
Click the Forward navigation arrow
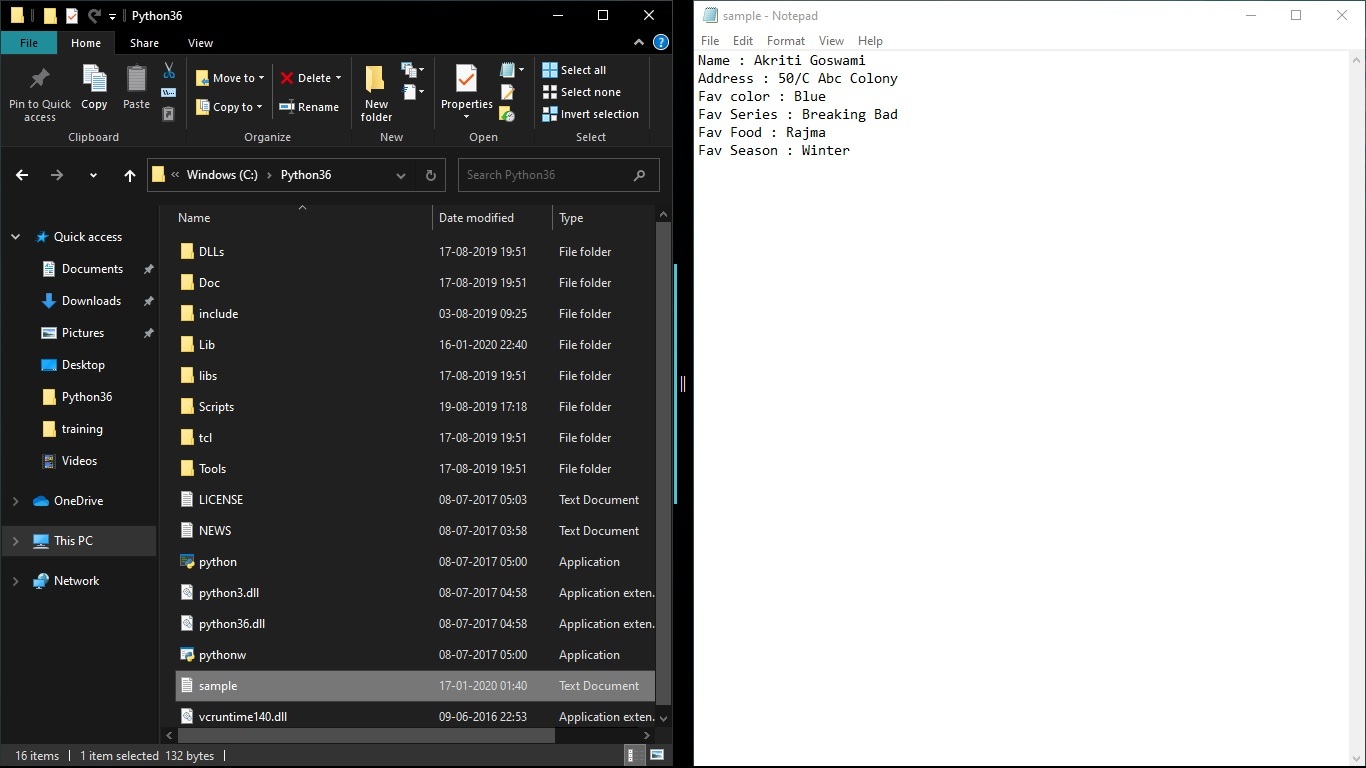[x=57, y=175]
